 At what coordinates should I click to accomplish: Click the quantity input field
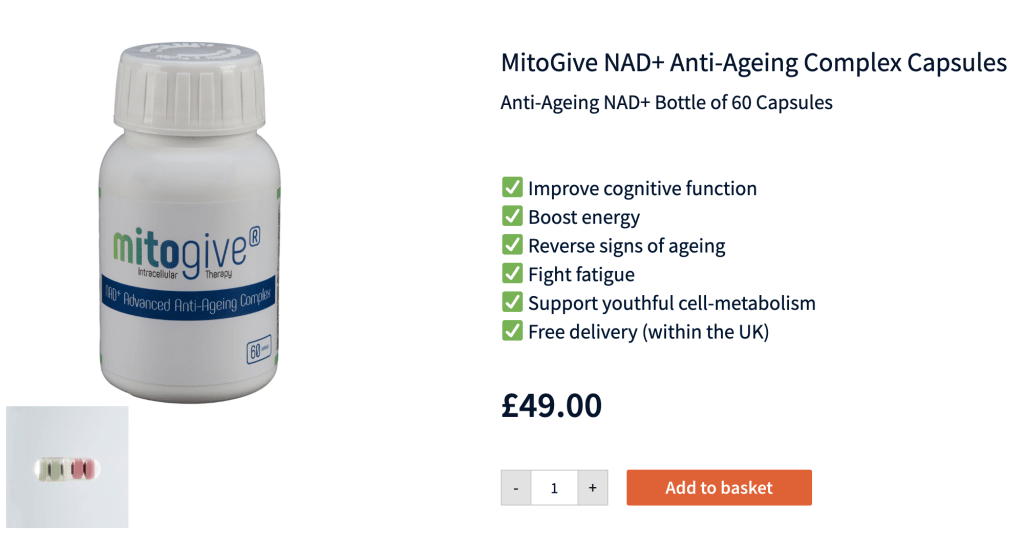tap(555, 487)
